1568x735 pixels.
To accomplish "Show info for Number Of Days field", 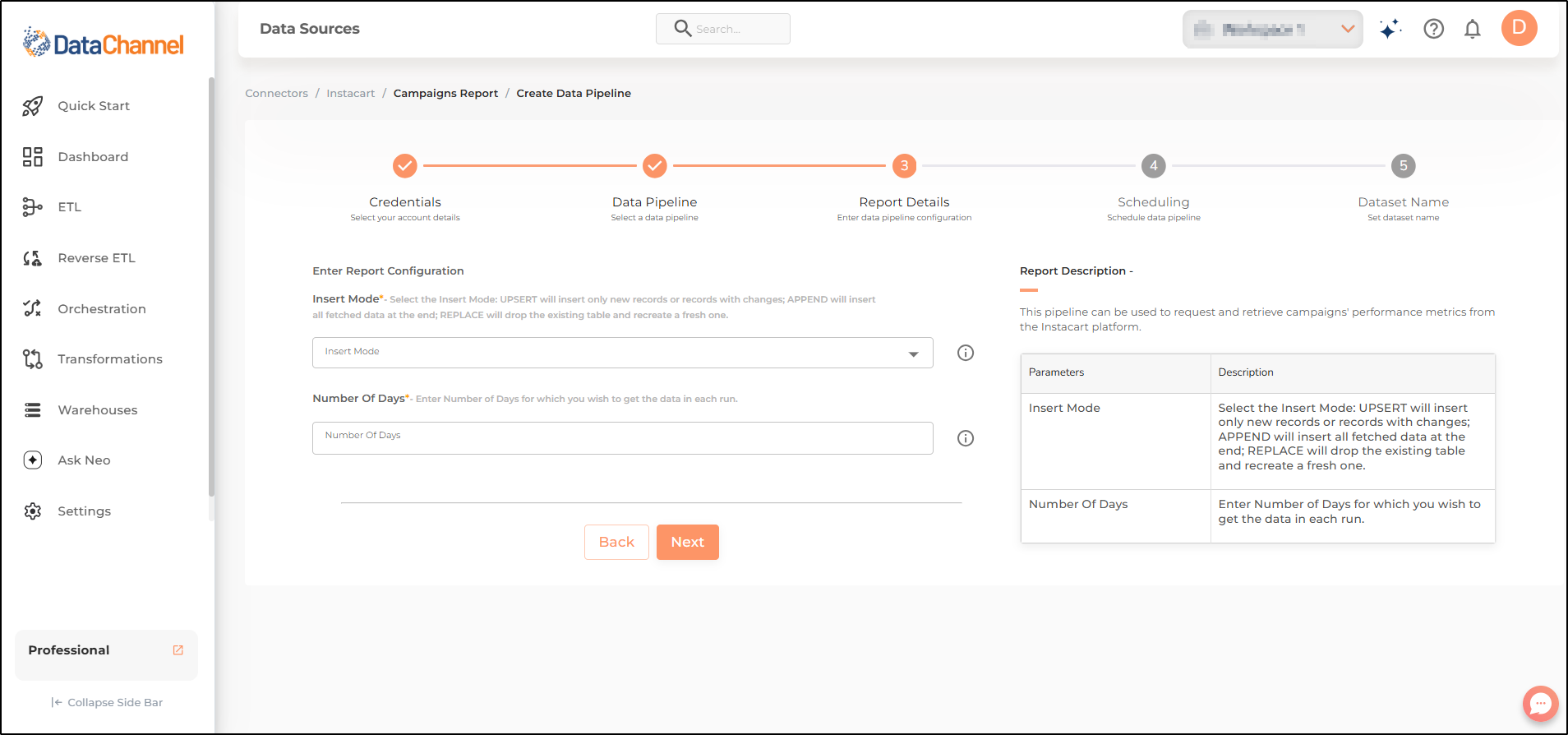I will tap(966, 438).
